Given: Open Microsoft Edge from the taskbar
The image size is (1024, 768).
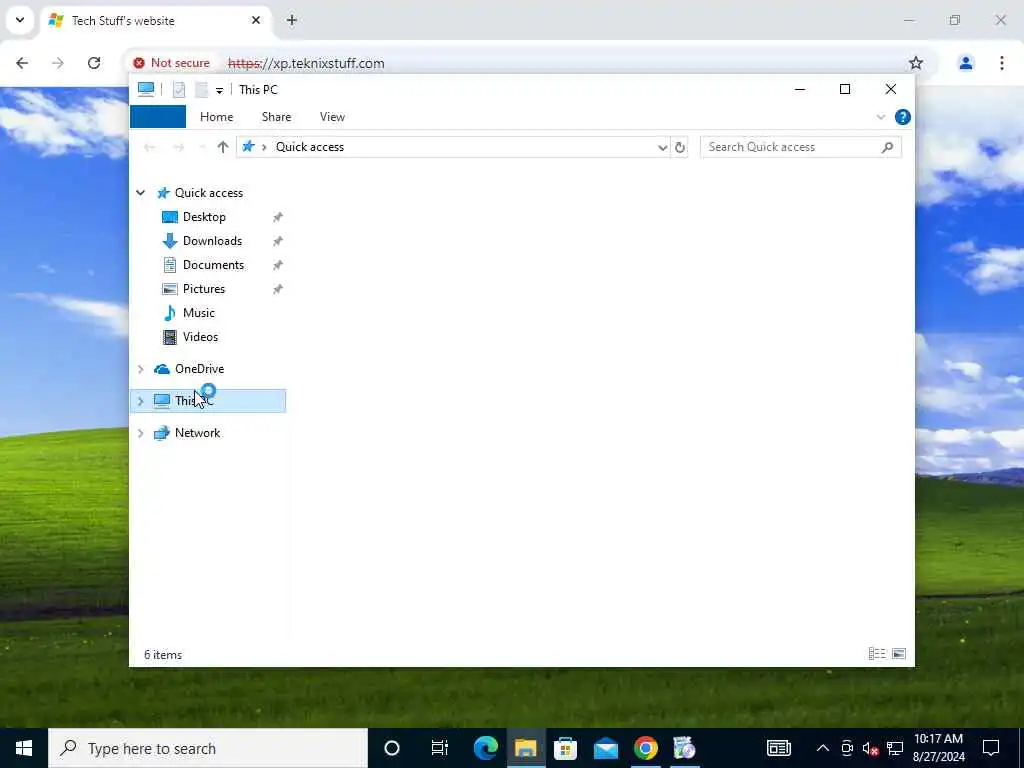Looking at the screenshot, I should [485, 748].
